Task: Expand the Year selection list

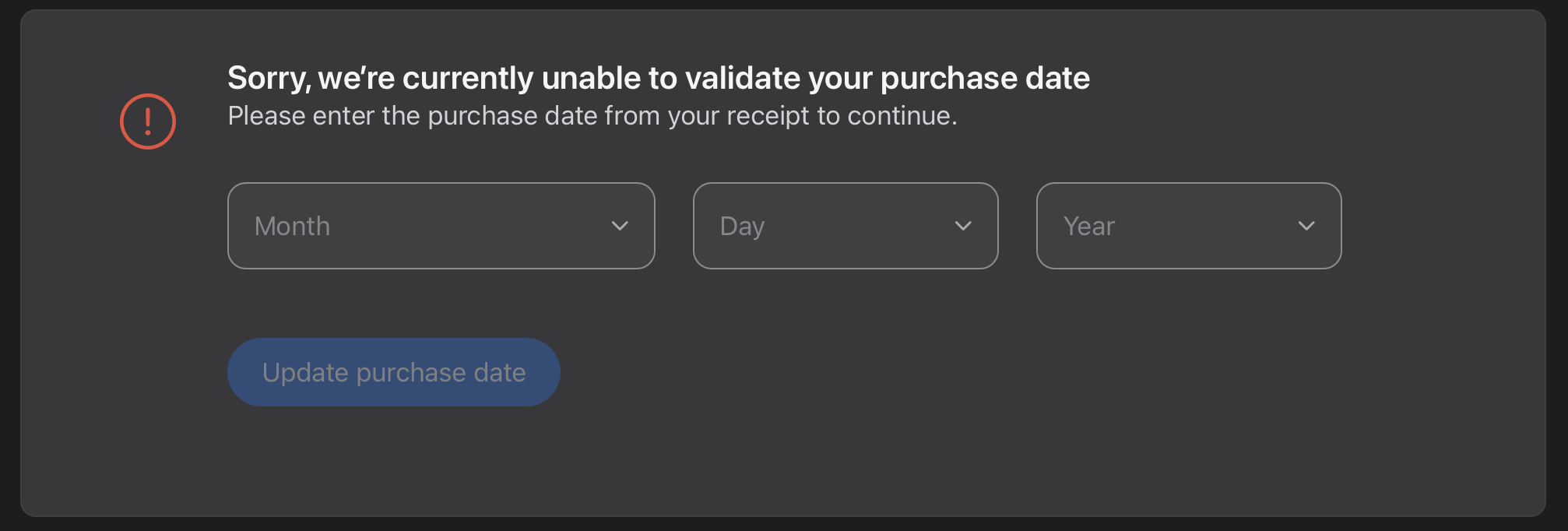Action: tap(1187, 226)
